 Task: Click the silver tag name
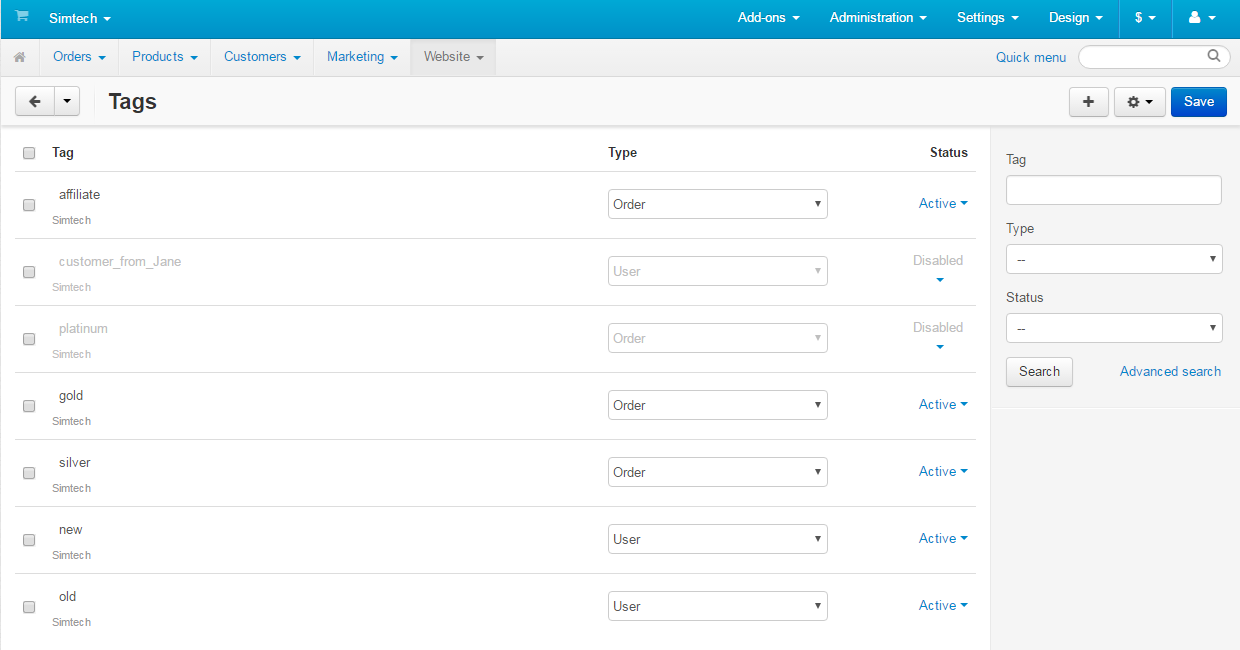coord(75,462)
